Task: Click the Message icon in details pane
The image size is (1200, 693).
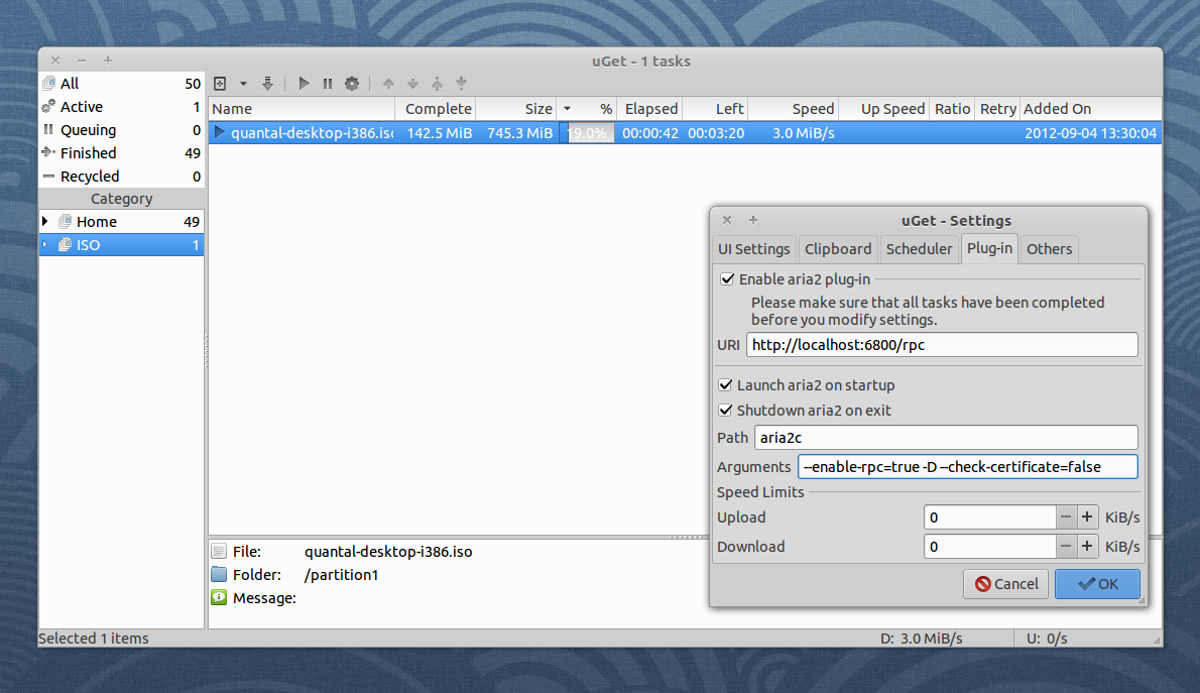Action: coord(219,597)
